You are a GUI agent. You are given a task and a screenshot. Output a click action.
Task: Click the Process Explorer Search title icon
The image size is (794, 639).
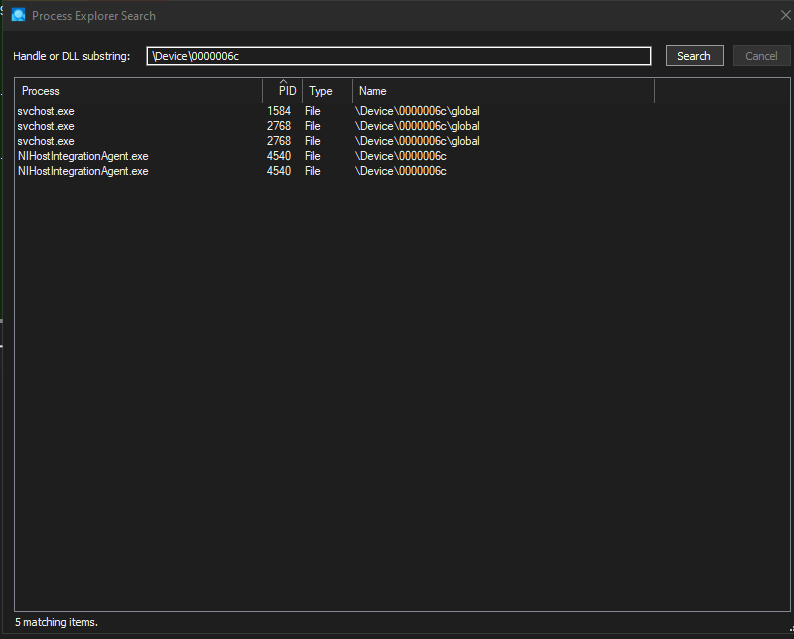pos(19,15)
